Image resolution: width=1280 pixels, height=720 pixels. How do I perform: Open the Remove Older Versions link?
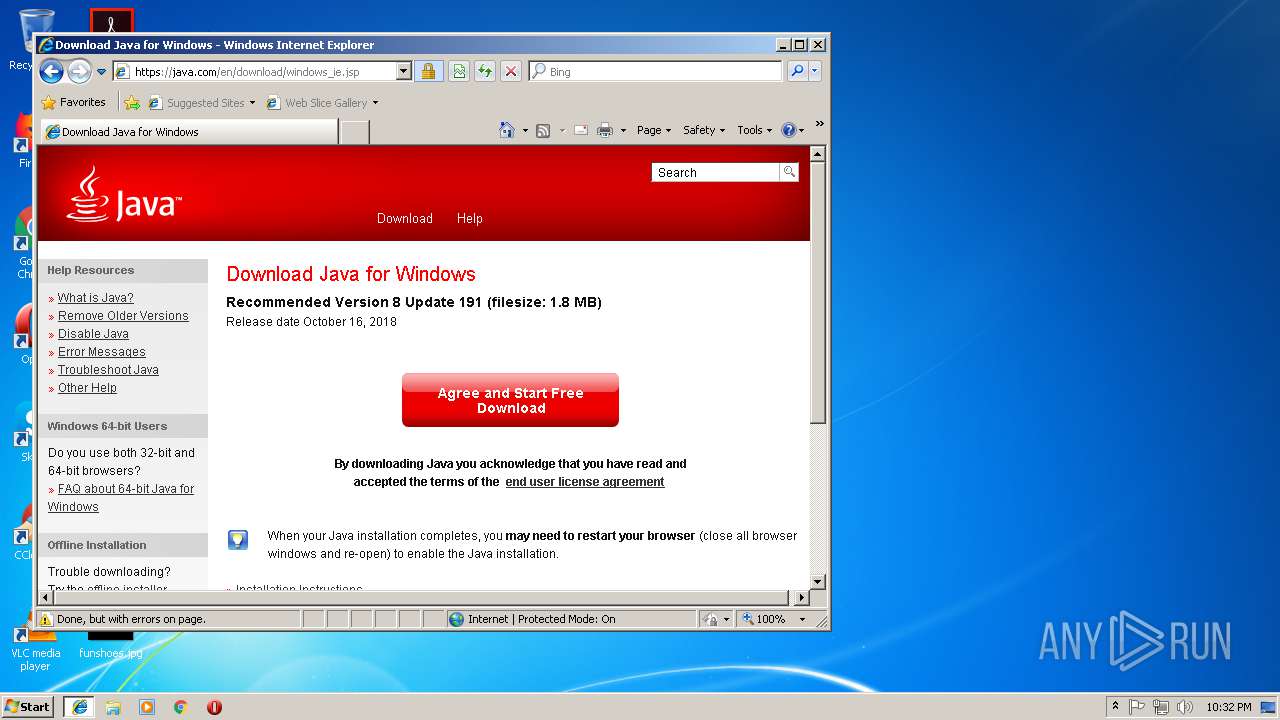click(123, 316)
